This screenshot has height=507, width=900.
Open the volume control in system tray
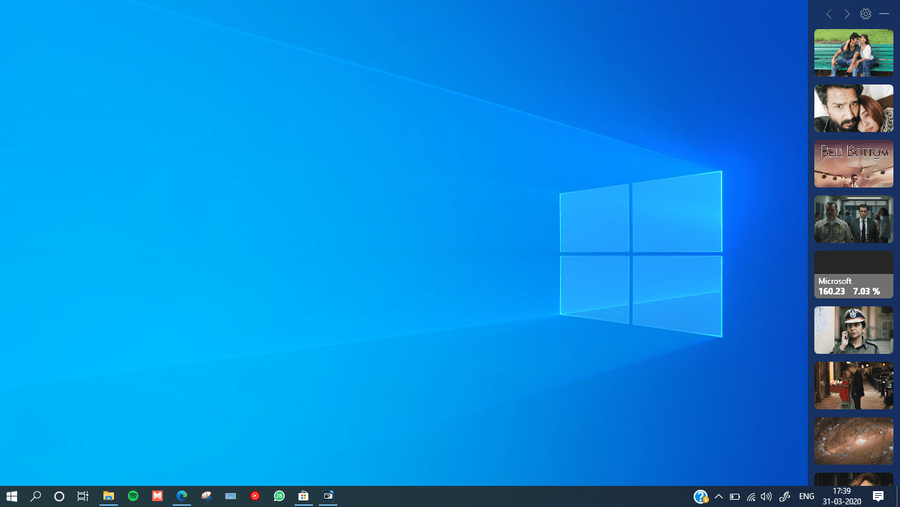click(766, 496)
